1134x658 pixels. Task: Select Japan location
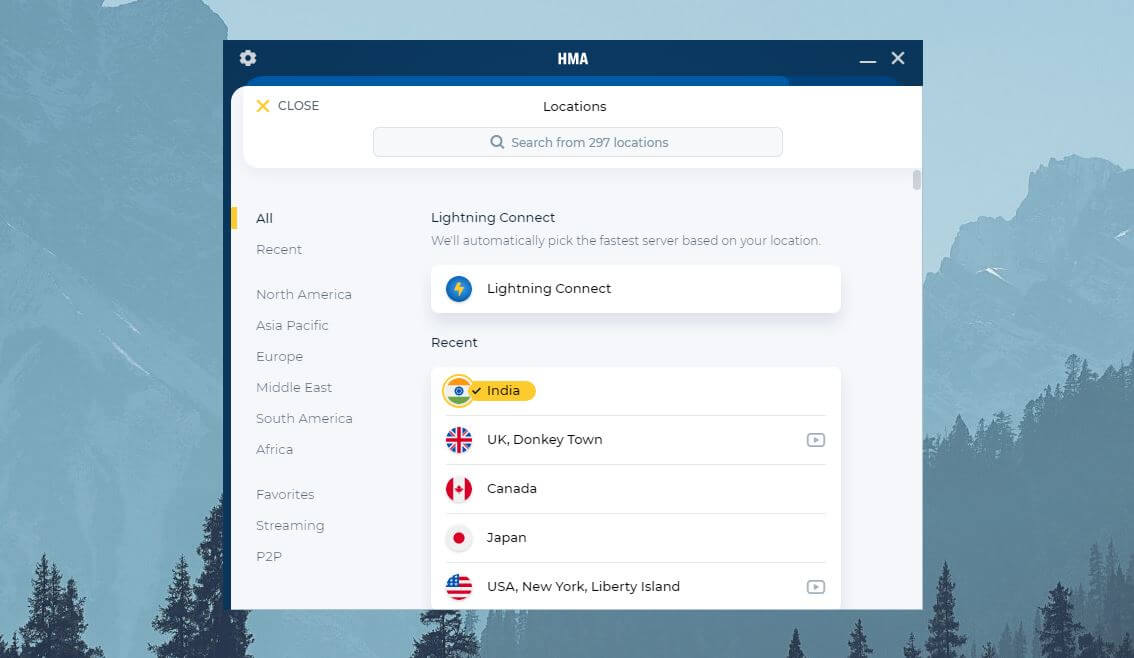[635, 538]
